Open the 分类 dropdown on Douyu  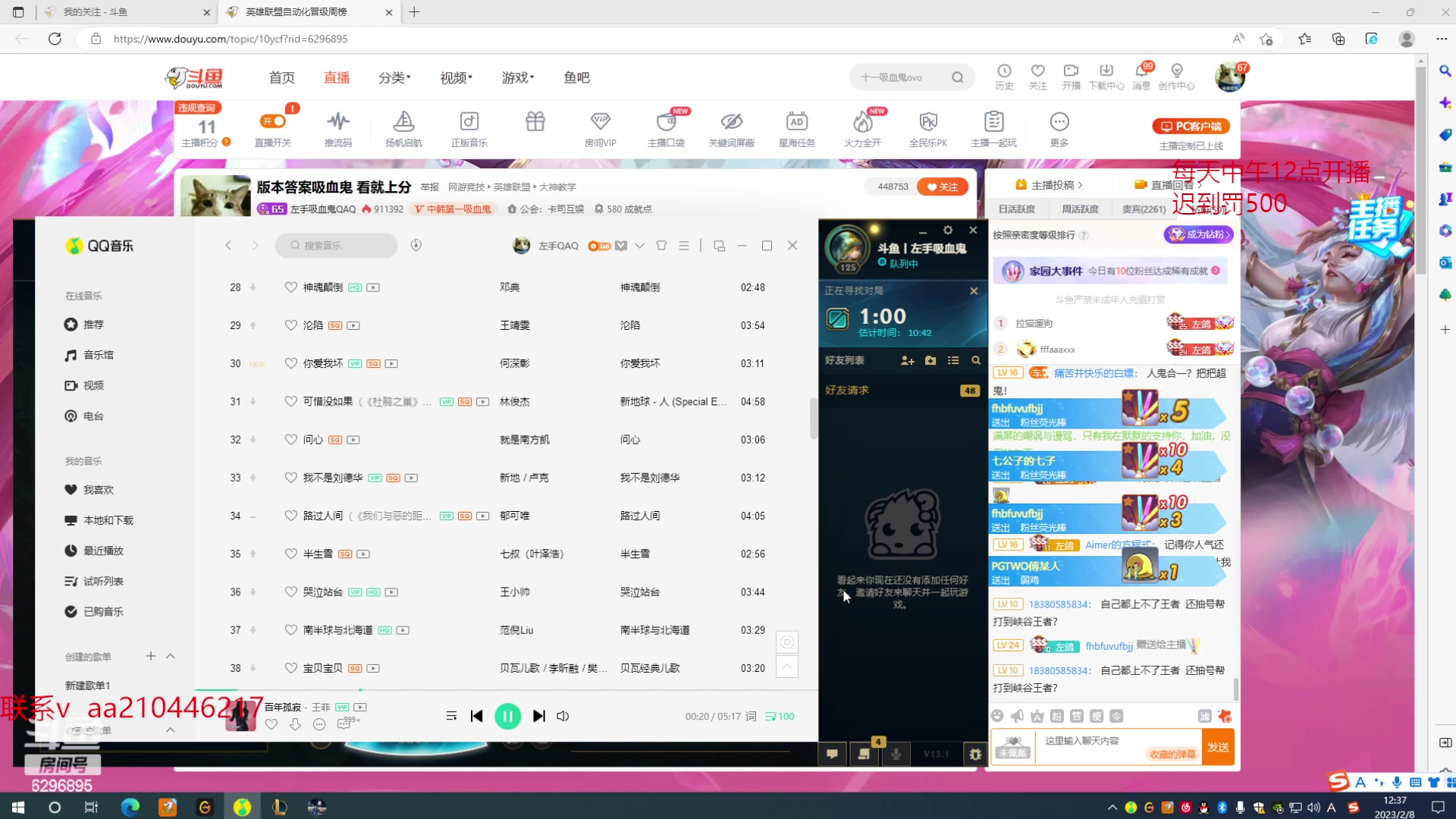pyautogui.click(x=394, y=77)
